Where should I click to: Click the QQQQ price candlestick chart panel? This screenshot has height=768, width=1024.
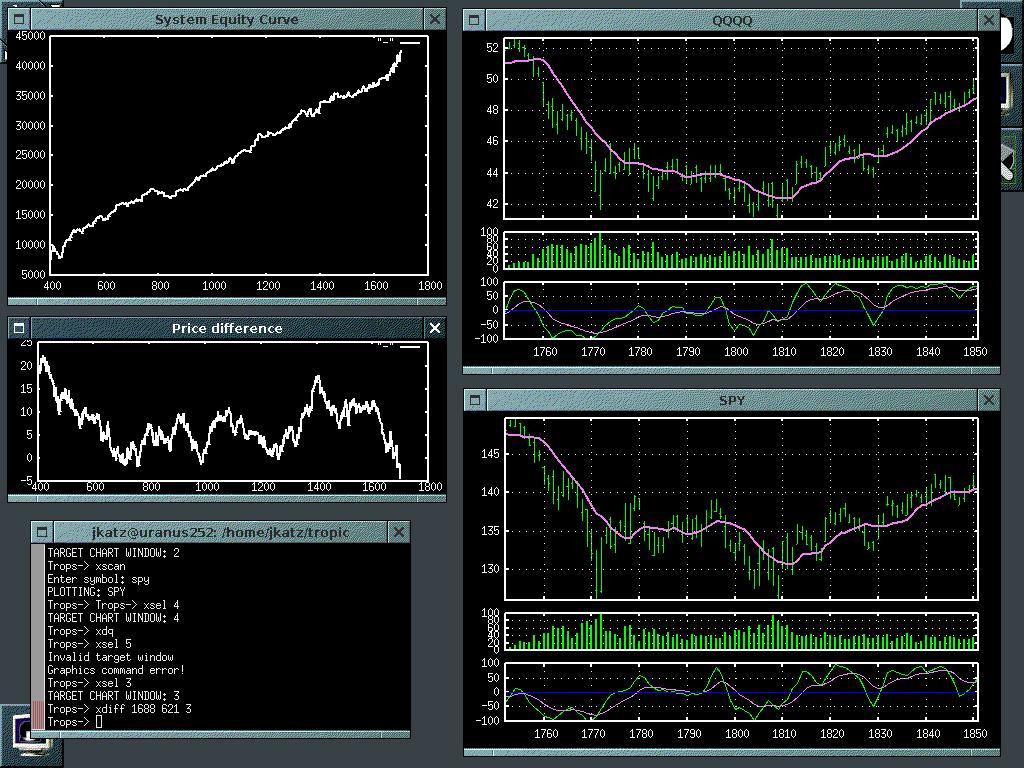point(741,128)
